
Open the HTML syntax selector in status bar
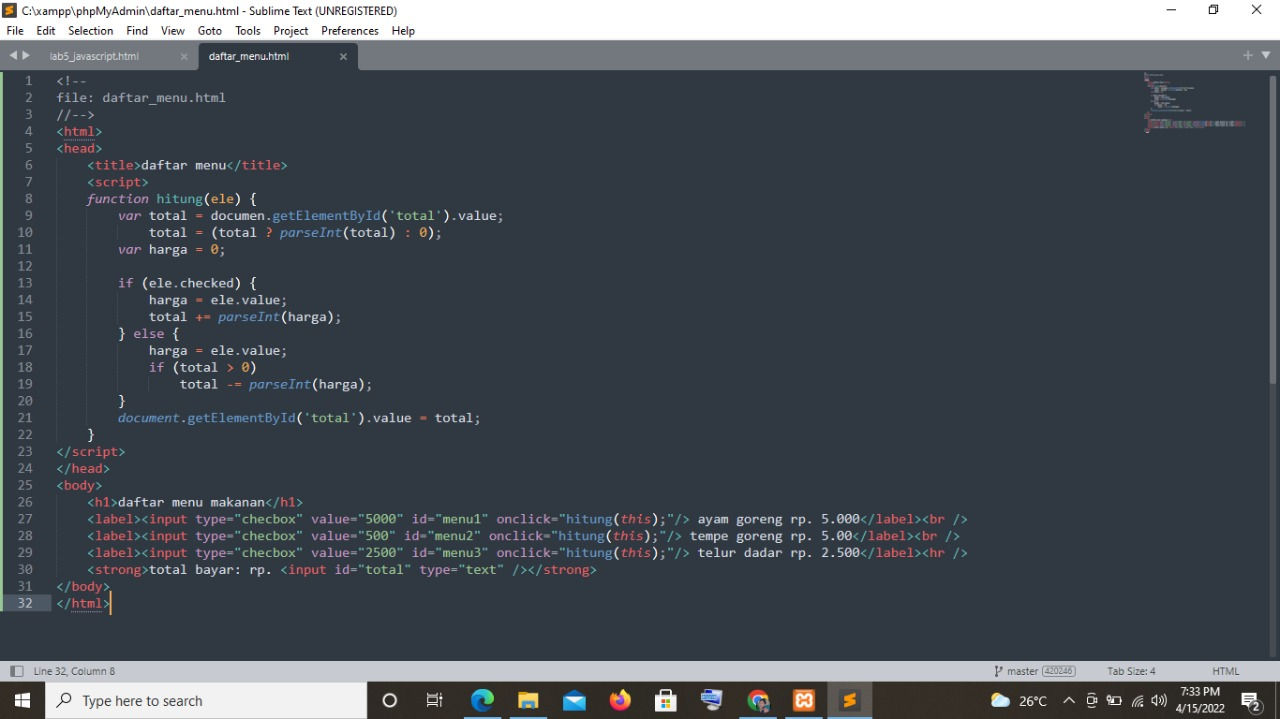pos(1225,670)
